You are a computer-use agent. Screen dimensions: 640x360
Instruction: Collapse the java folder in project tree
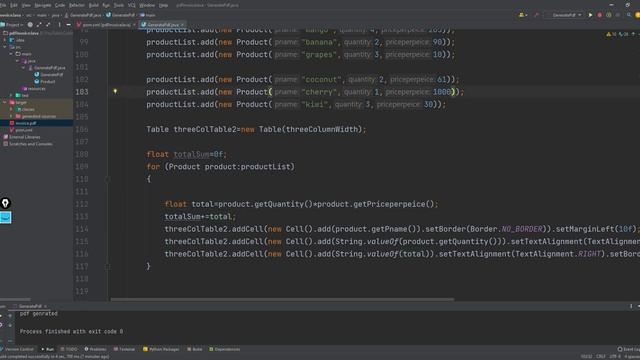17,61
